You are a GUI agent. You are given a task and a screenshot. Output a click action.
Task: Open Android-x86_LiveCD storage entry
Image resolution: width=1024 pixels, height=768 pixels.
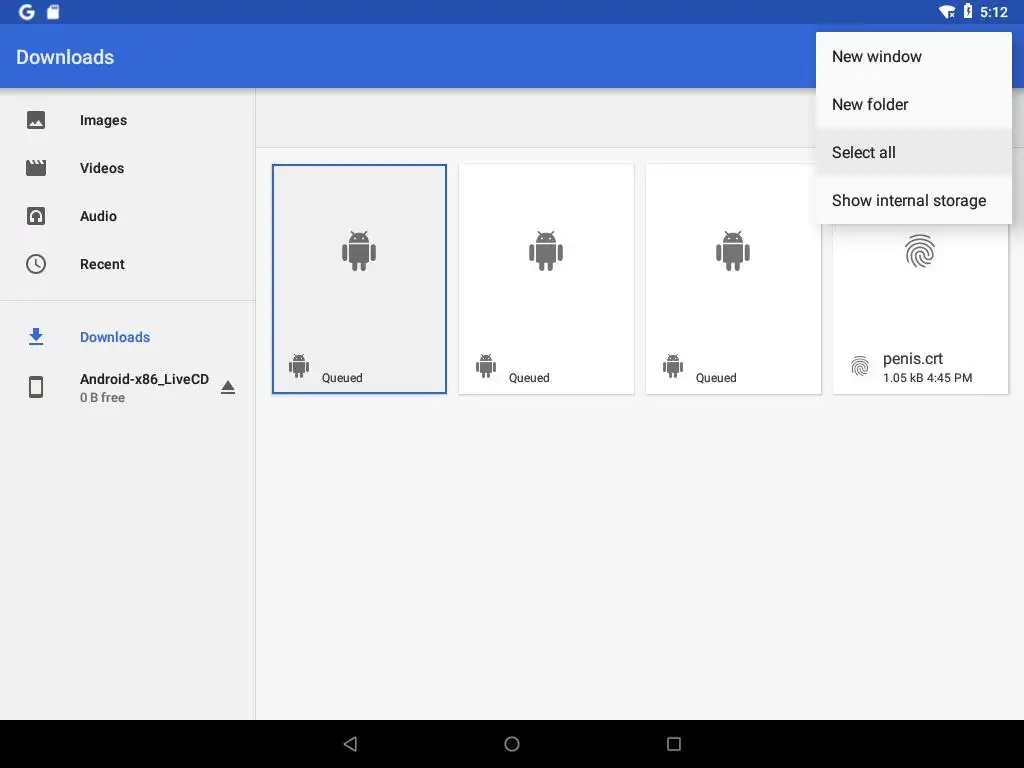(127, 387)
